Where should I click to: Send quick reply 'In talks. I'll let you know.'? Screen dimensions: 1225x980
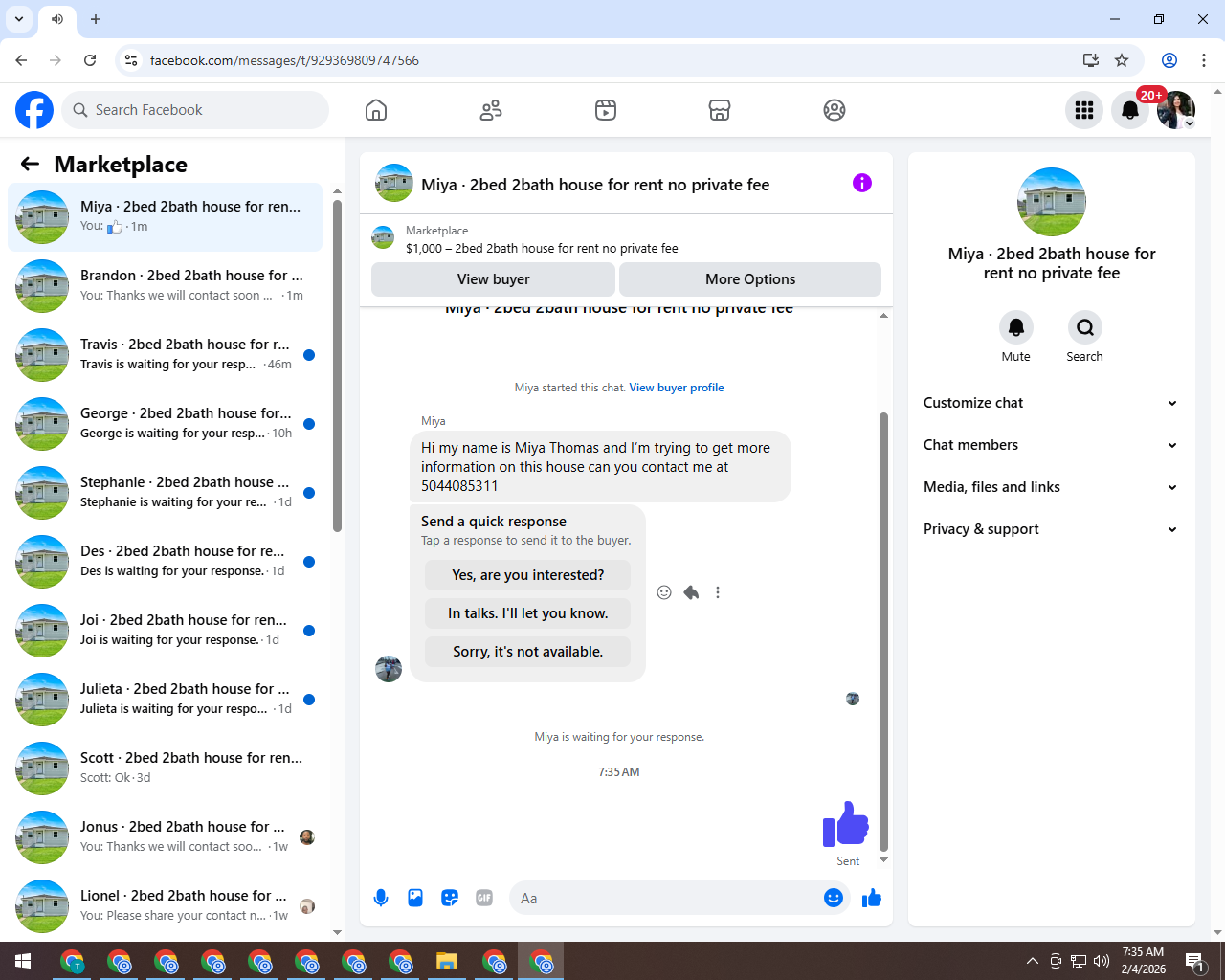point(528,613)
